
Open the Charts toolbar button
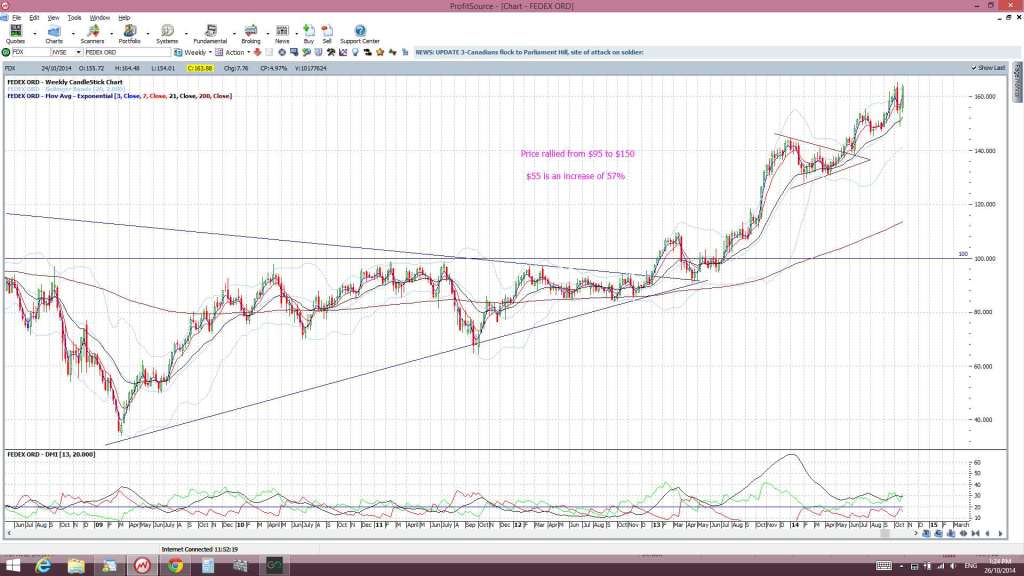54,34
